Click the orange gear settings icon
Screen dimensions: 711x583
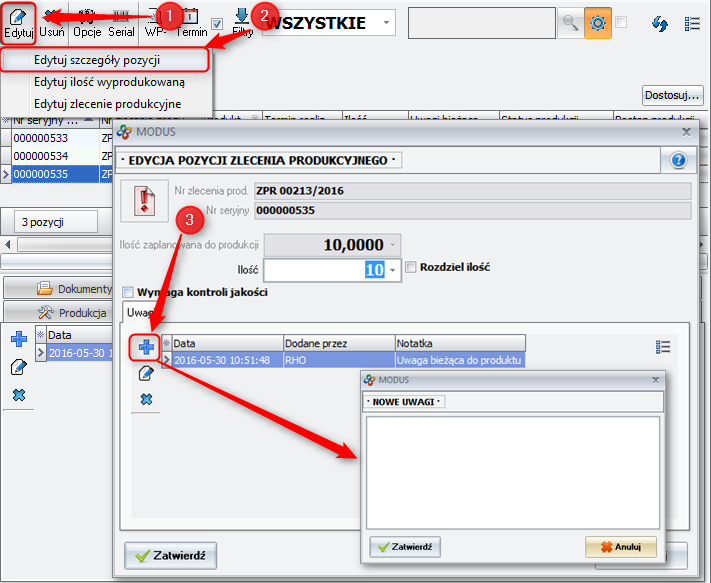pyautogui.click(x=598, y=23)
